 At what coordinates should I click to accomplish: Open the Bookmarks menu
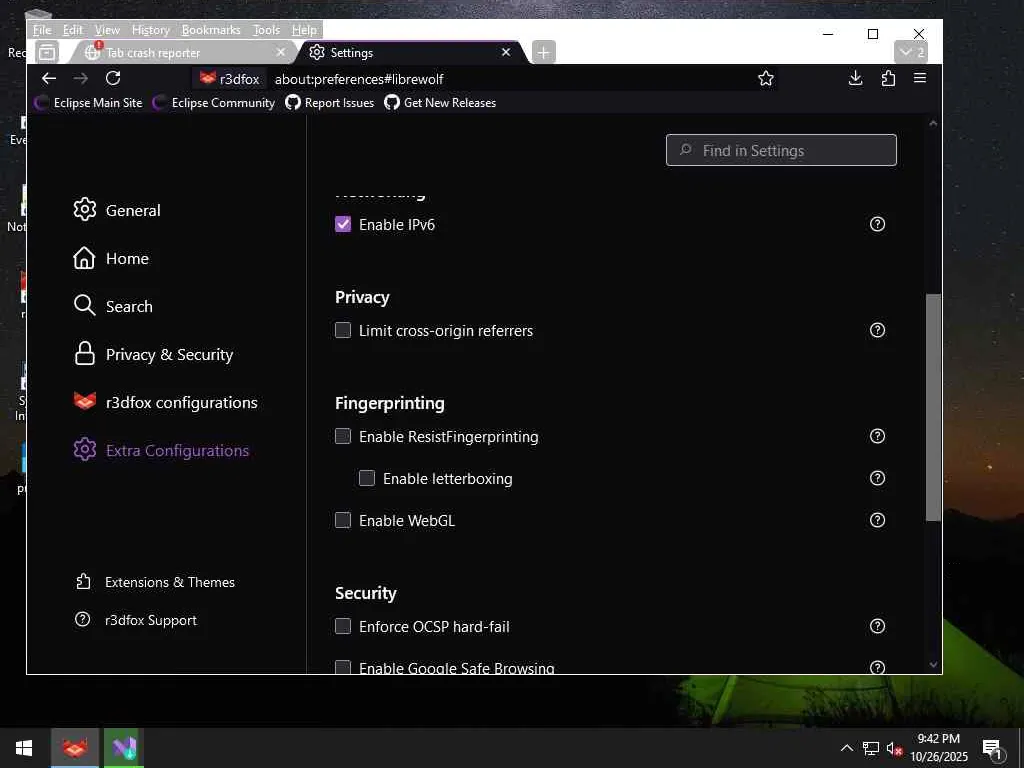pyautogui.click(x=211, y=30)
